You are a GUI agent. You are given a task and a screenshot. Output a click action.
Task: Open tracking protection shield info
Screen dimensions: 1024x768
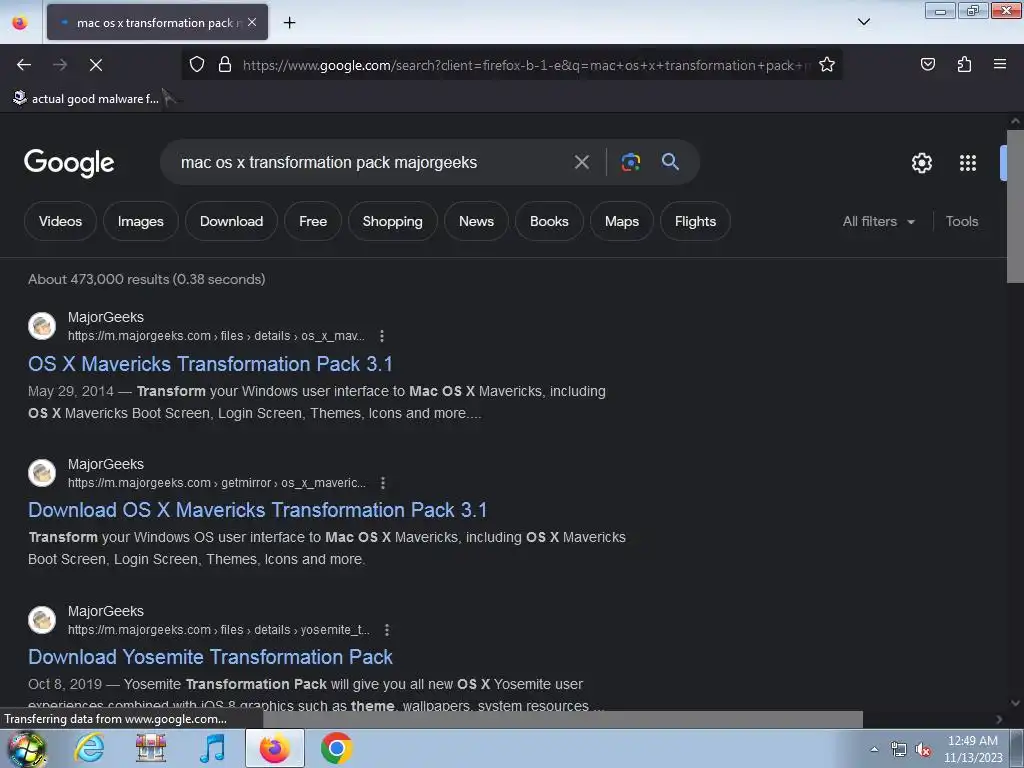coord(197,65)
